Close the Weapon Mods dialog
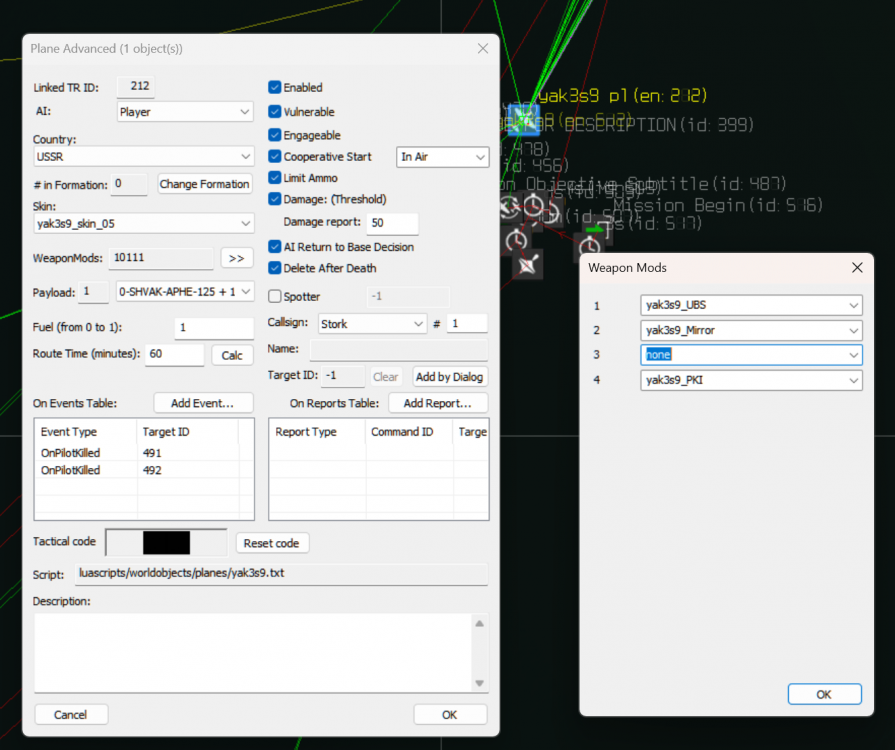The image size is (895, 750). tap(856, 267)
